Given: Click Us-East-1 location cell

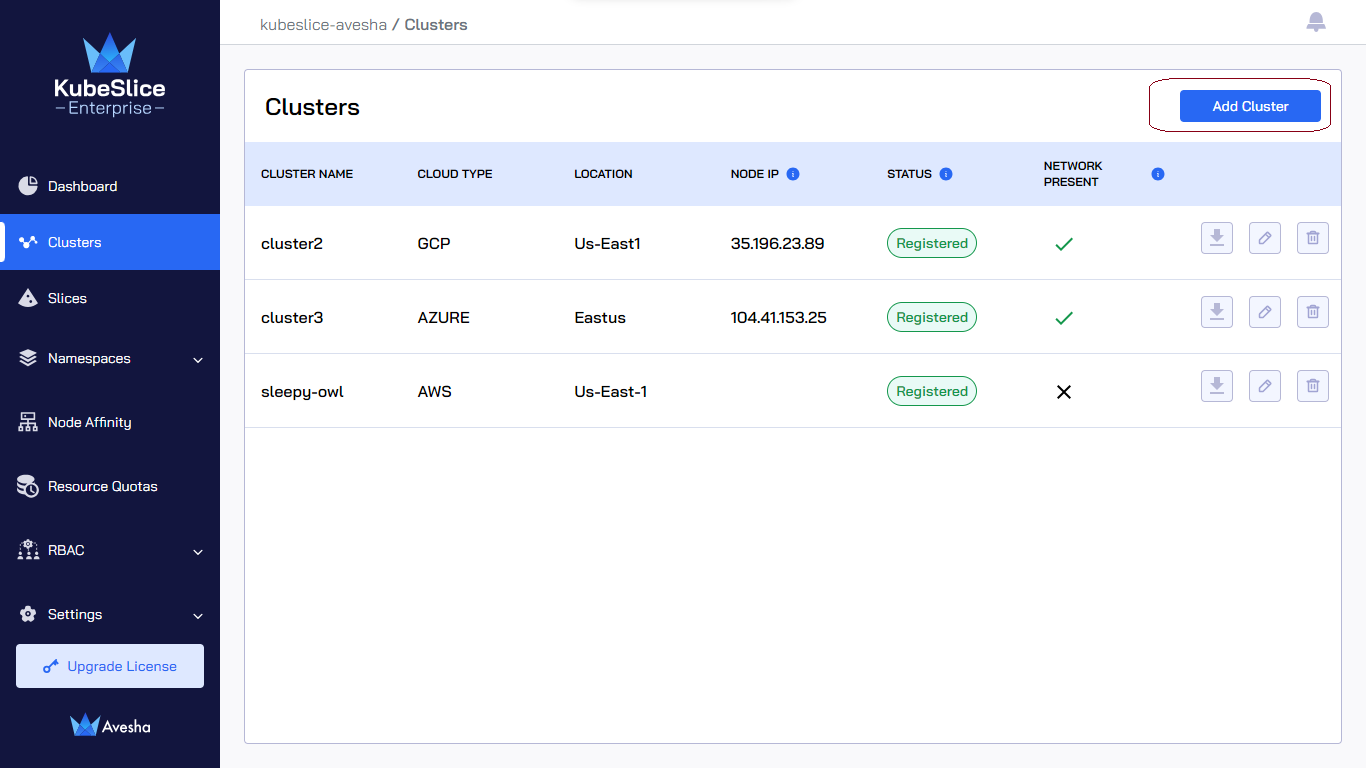Looking at the screenshot, I should pos(611,391).
